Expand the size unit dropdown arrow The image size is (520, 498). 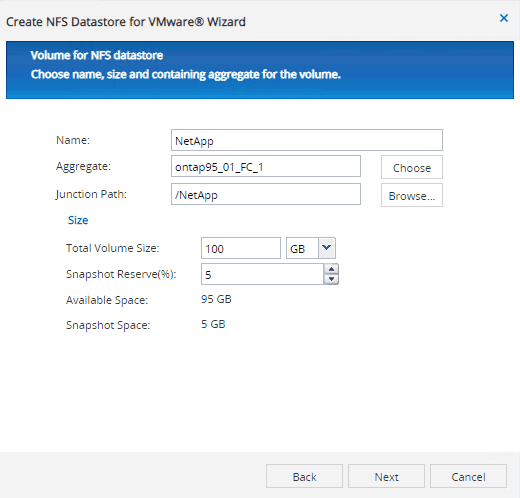tap(327, 248)
